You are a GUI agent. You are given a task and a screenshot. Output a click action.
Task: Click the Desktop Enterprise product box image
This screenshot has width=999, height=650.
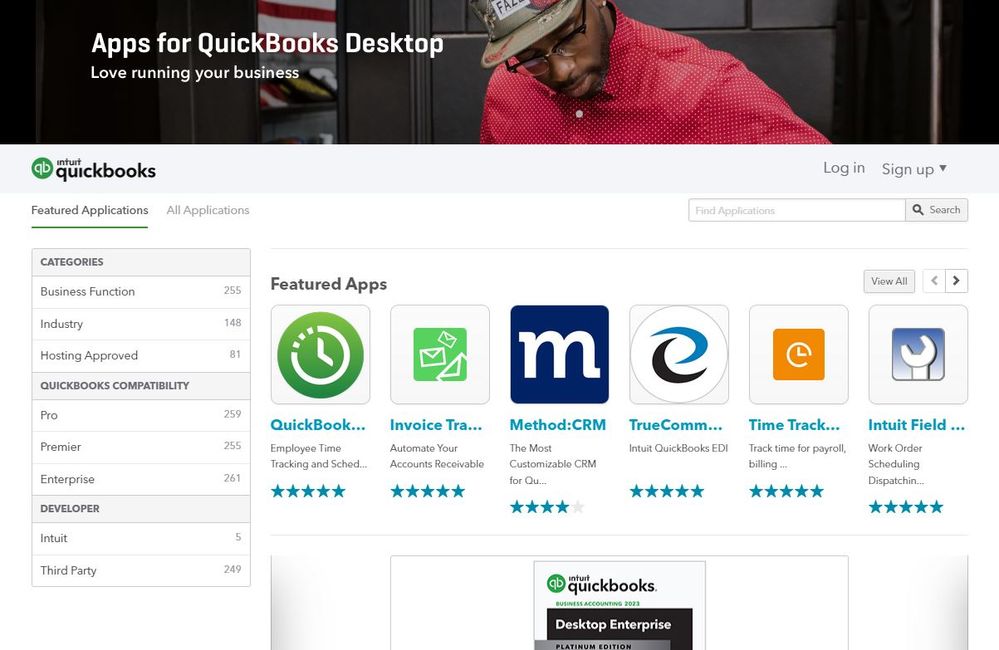click(619, 605)
